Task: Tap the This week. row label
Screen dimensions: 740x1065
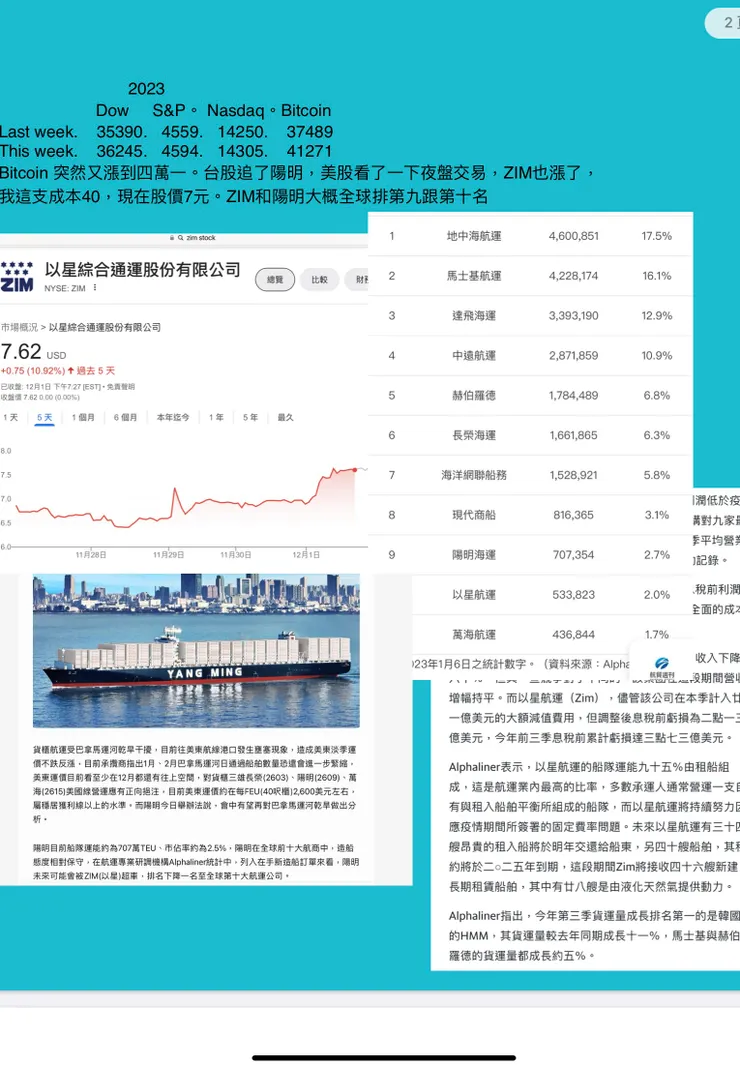Action: 39,151
